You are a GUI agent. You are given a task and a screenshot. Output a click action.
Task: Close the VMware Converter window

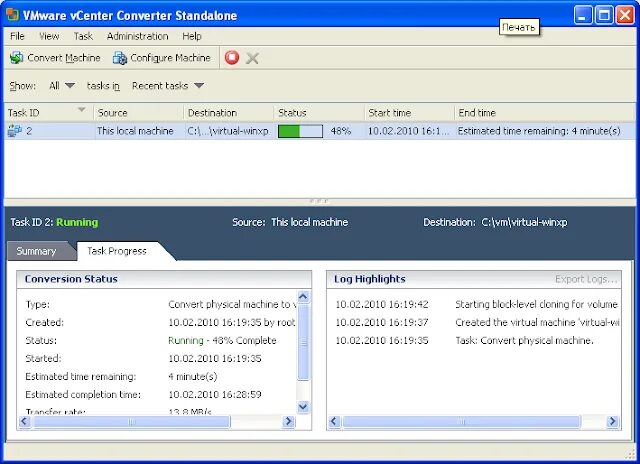[625, 15]
